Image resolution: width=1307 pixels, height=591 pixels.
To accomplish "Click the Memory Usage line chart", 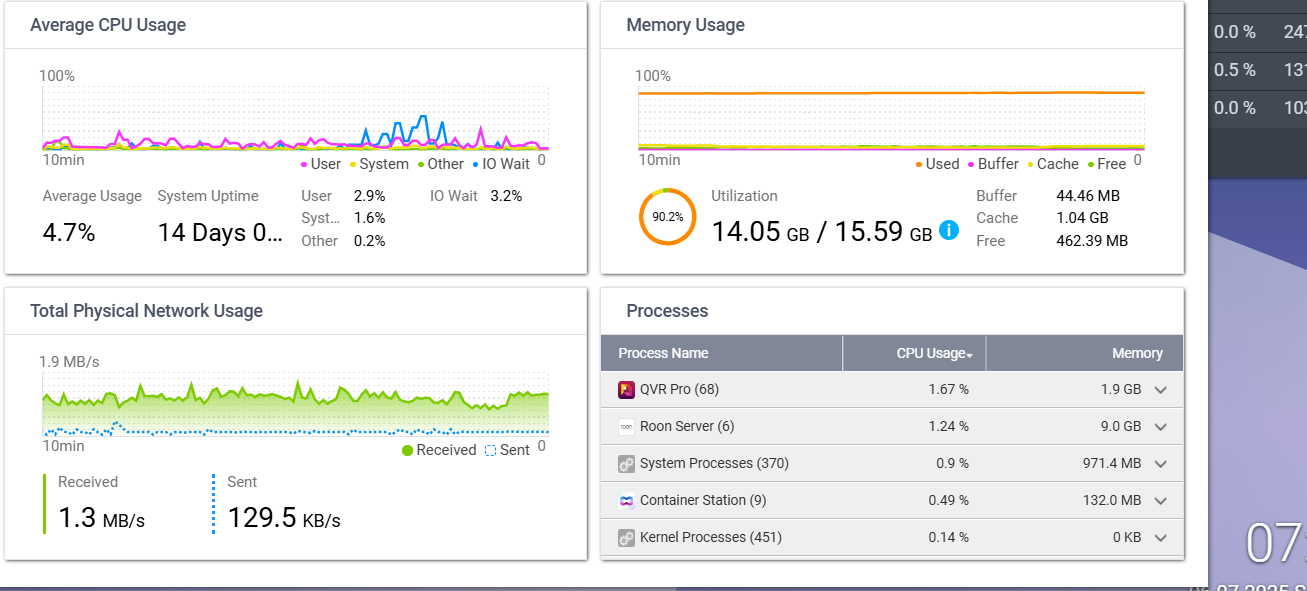I will (891, 118).
